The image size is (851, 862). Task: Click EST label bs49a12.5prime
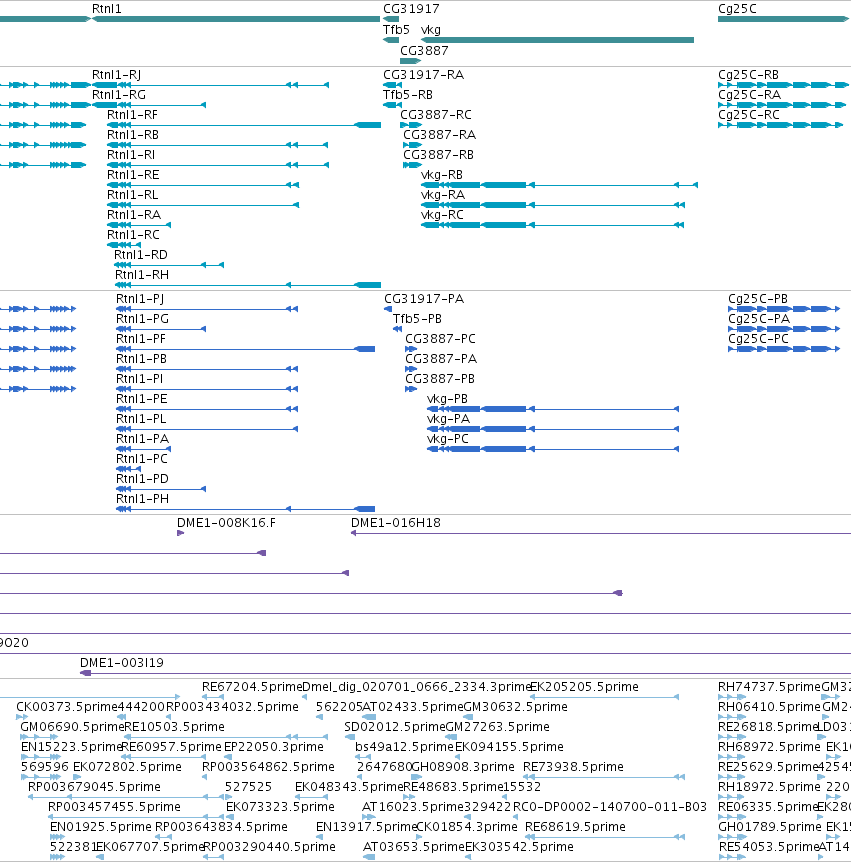pos(405,747)
